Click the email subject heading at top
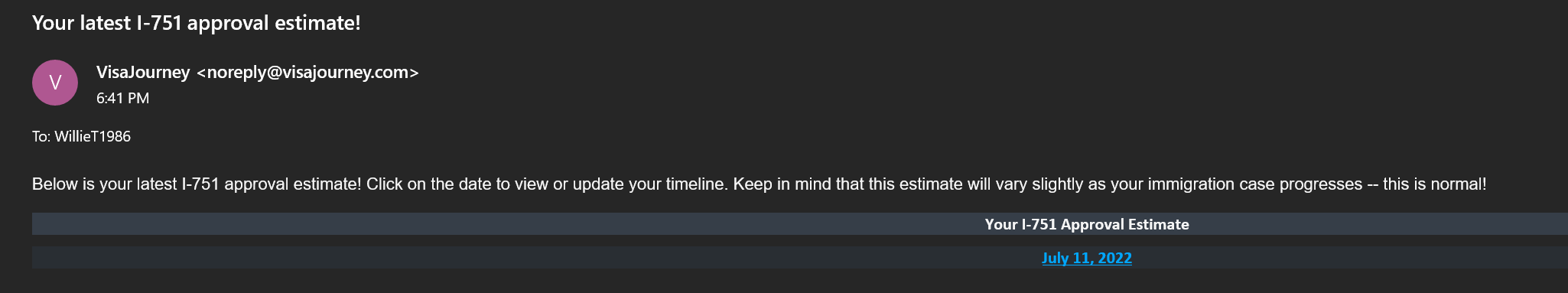Viewport: 1568px width, 293px height. 196,23
